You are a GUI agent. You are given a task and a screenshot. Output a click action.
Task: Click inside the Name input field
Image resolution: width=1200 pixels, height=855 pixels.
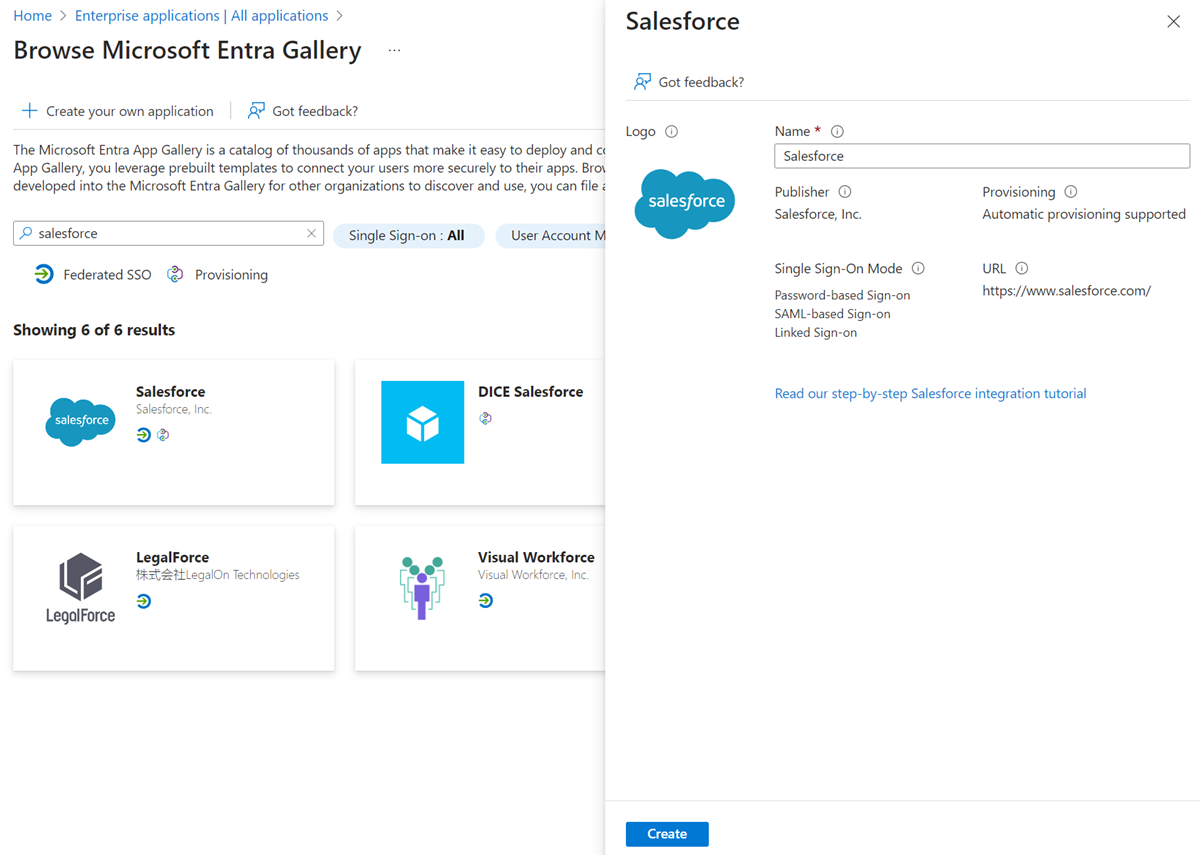point(980,156)
